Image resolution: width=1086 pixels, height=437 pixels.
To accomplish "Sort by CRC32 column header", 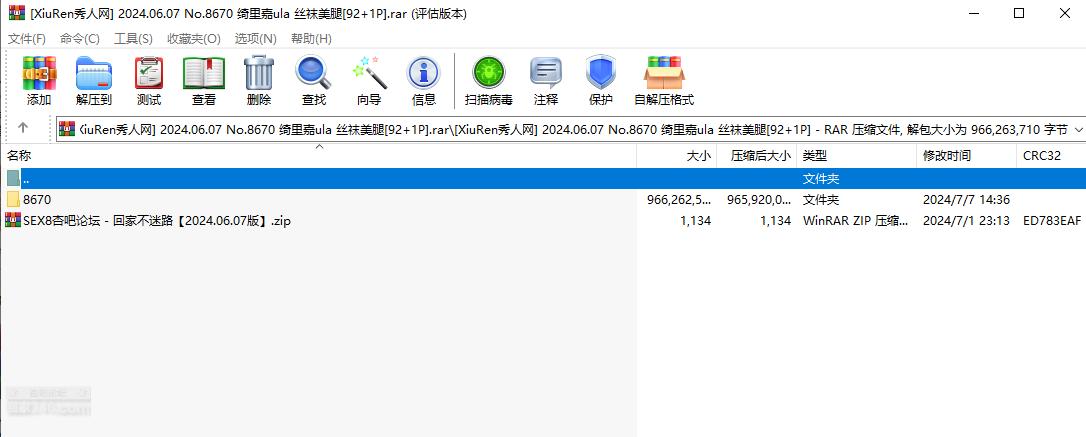I will click(x=1051, y=156).
